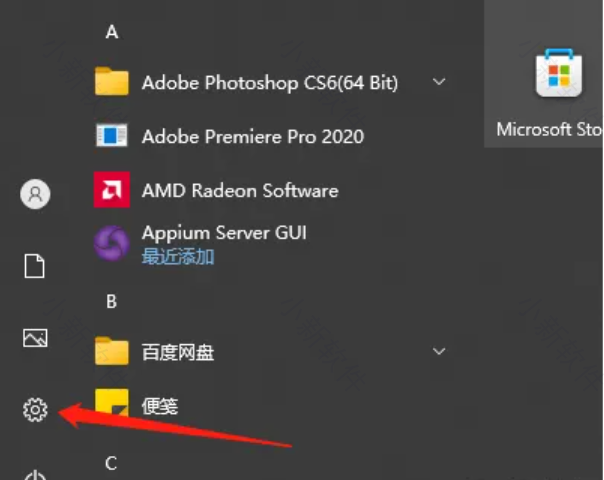Click the Power icon in sidebar
The height and width of the screenshot is (480, 604).
pyautogui.click(x=35, y=475)
